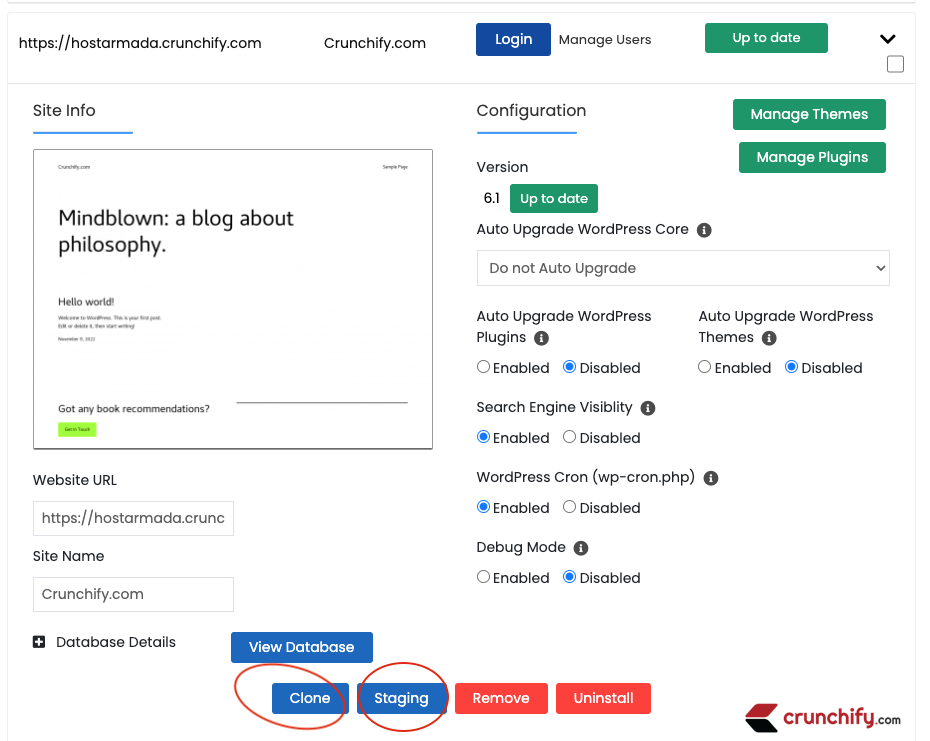Select Enabled for Auto Upgrade Plugins

(x=483, y=367)
